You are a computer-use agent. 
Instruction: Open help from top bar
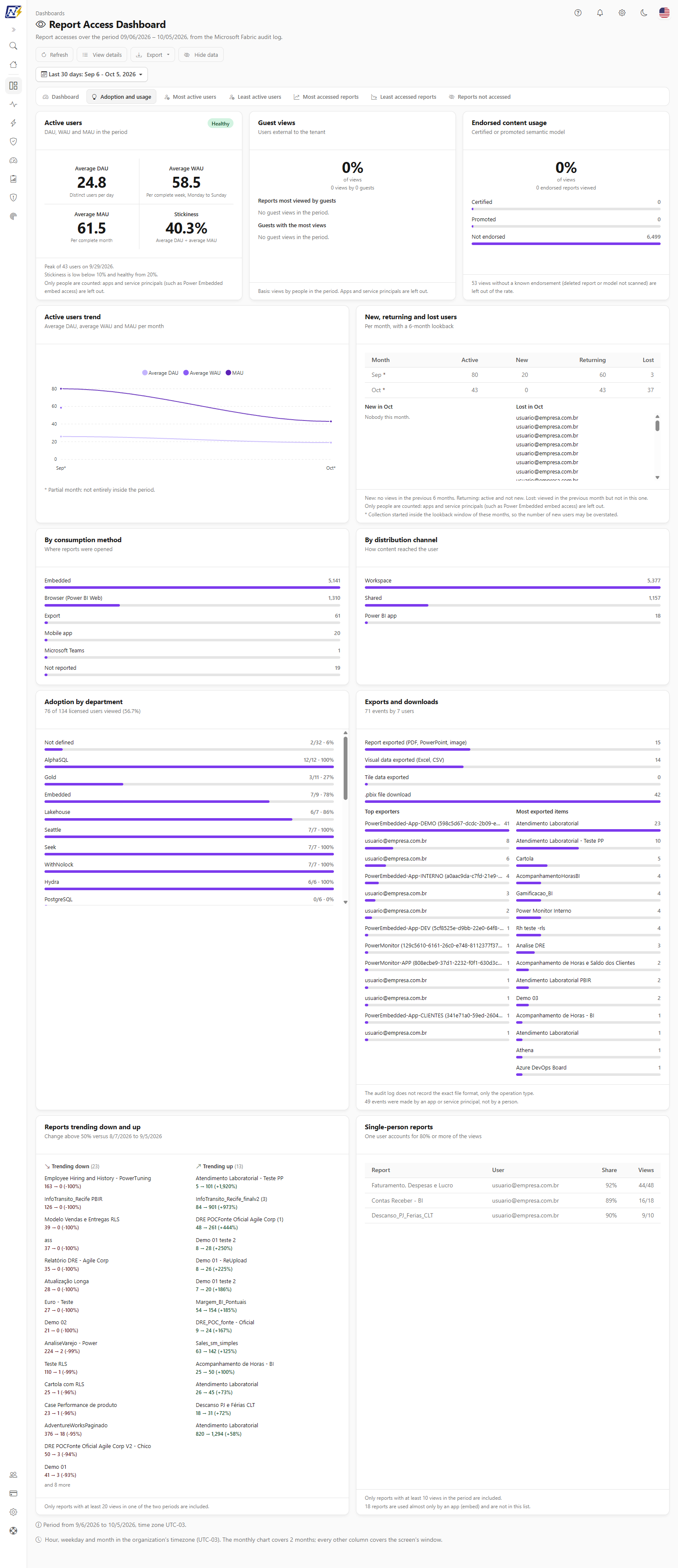[578, 13]
